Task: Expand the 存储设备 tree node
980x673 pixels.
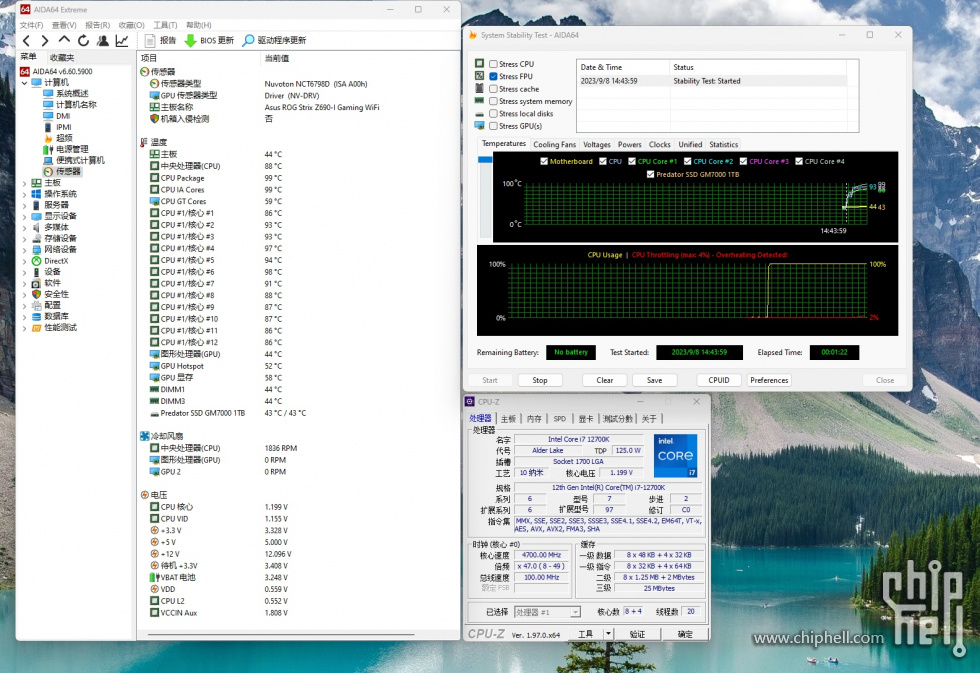Action: (24, 239)
